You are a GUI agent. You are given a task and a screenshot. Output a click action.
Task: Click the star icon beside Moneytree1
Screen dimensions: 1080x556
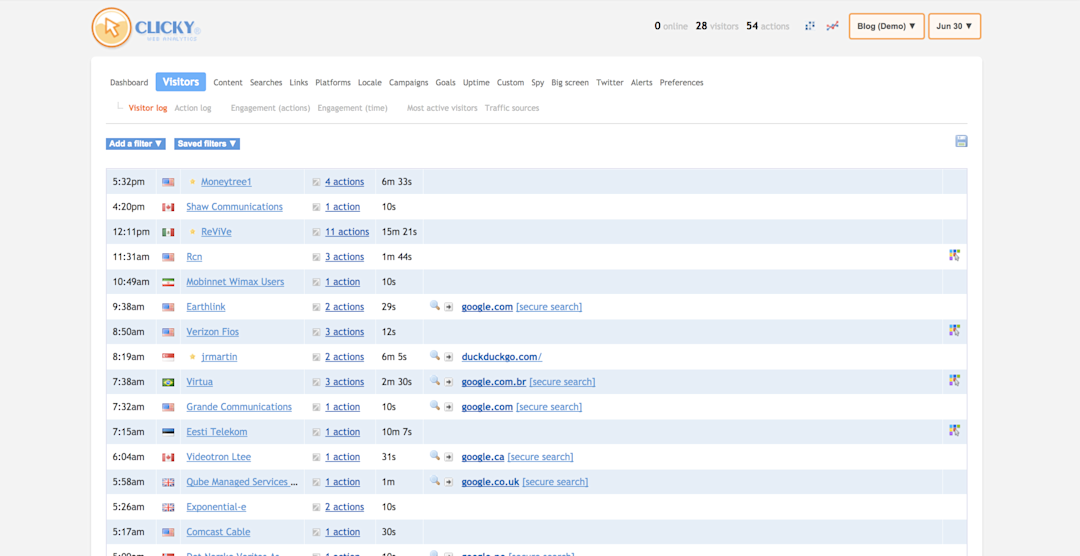[193, 182]
